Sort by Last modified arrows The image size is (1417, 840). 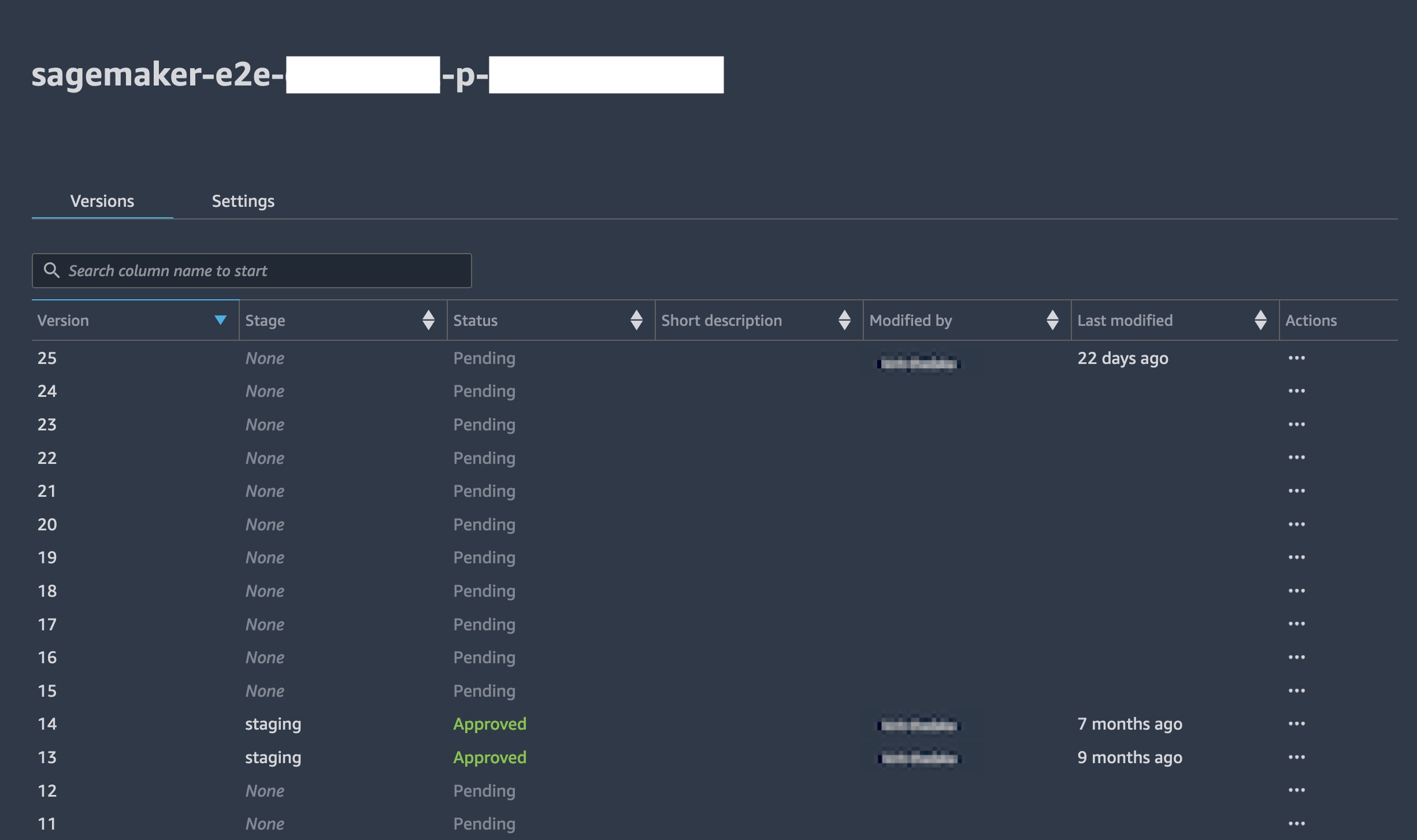point(1260,320)
